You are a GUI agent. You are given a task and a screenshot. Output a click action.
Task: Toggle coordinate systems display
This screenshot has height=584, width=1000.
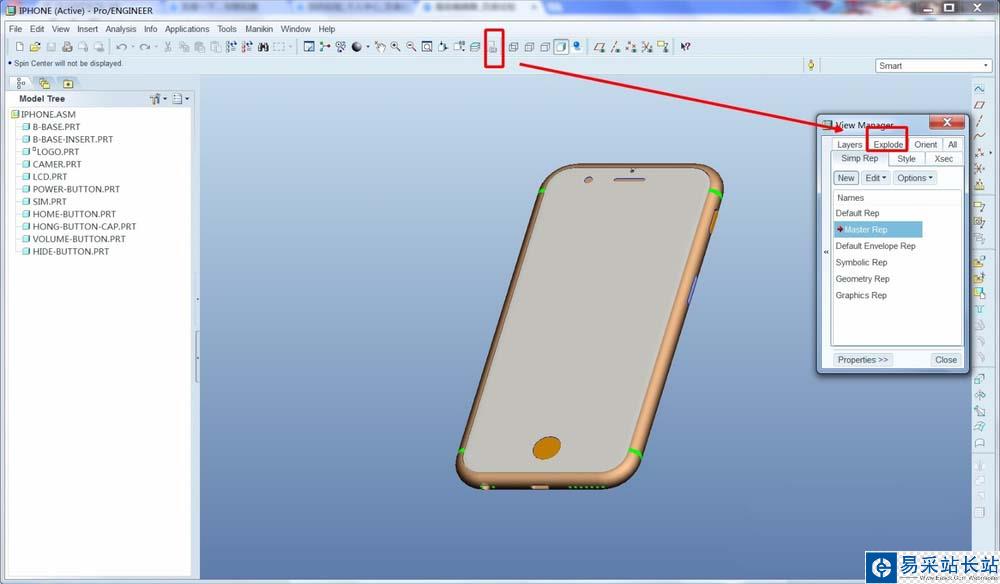(647, 47)
